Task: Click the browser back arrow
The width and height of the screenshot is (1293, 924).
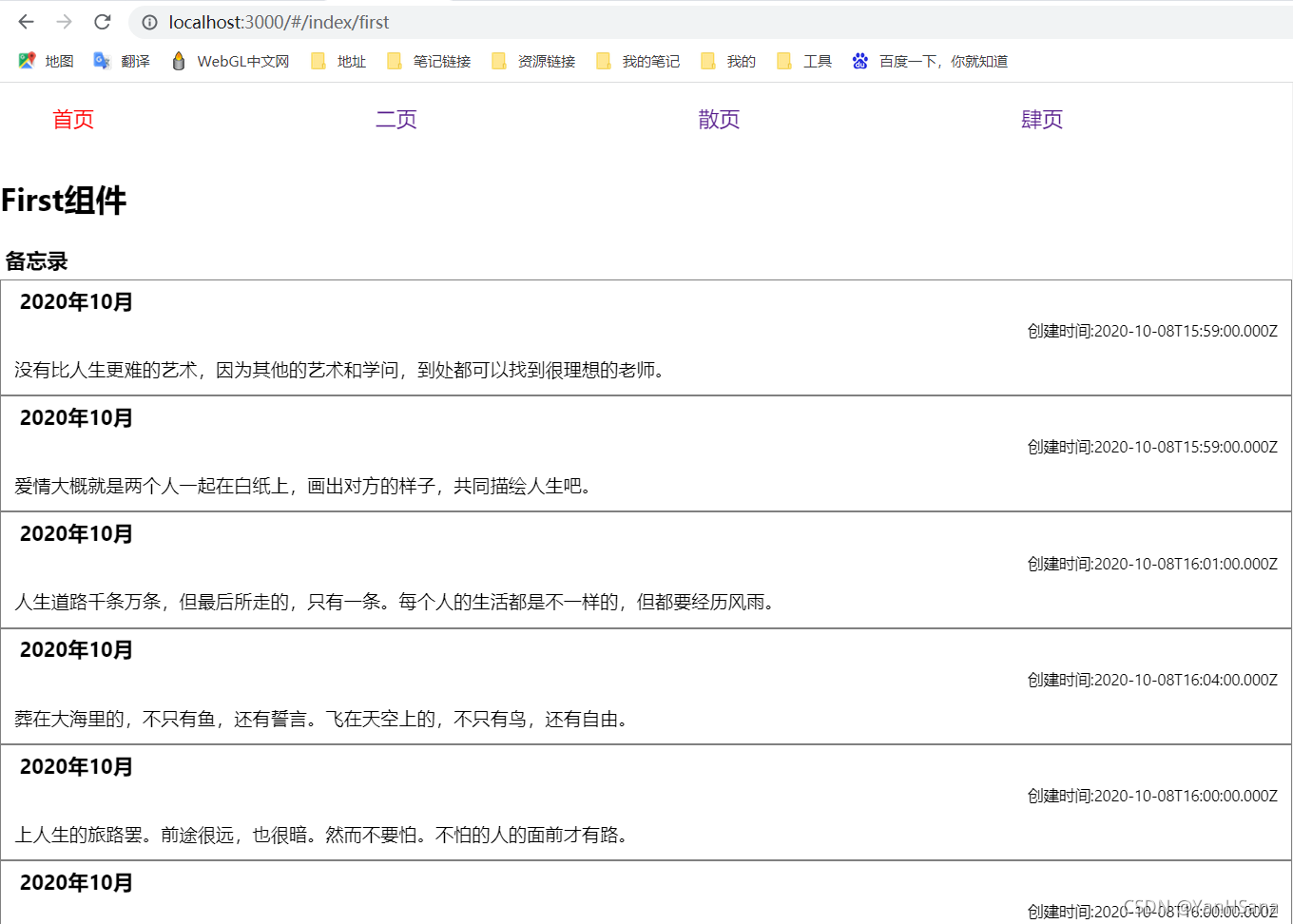Action: click(26, 22)
